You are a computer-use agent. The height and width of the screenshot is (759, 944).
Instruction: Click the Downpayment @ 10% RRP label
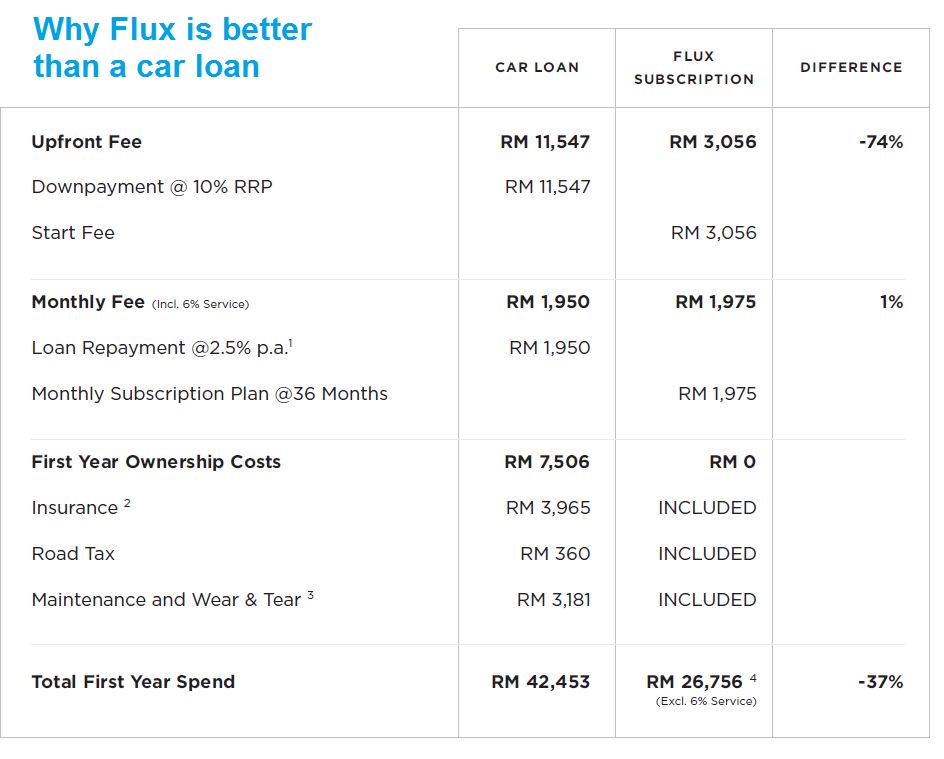pyautogui.click(x=152, y=187)
